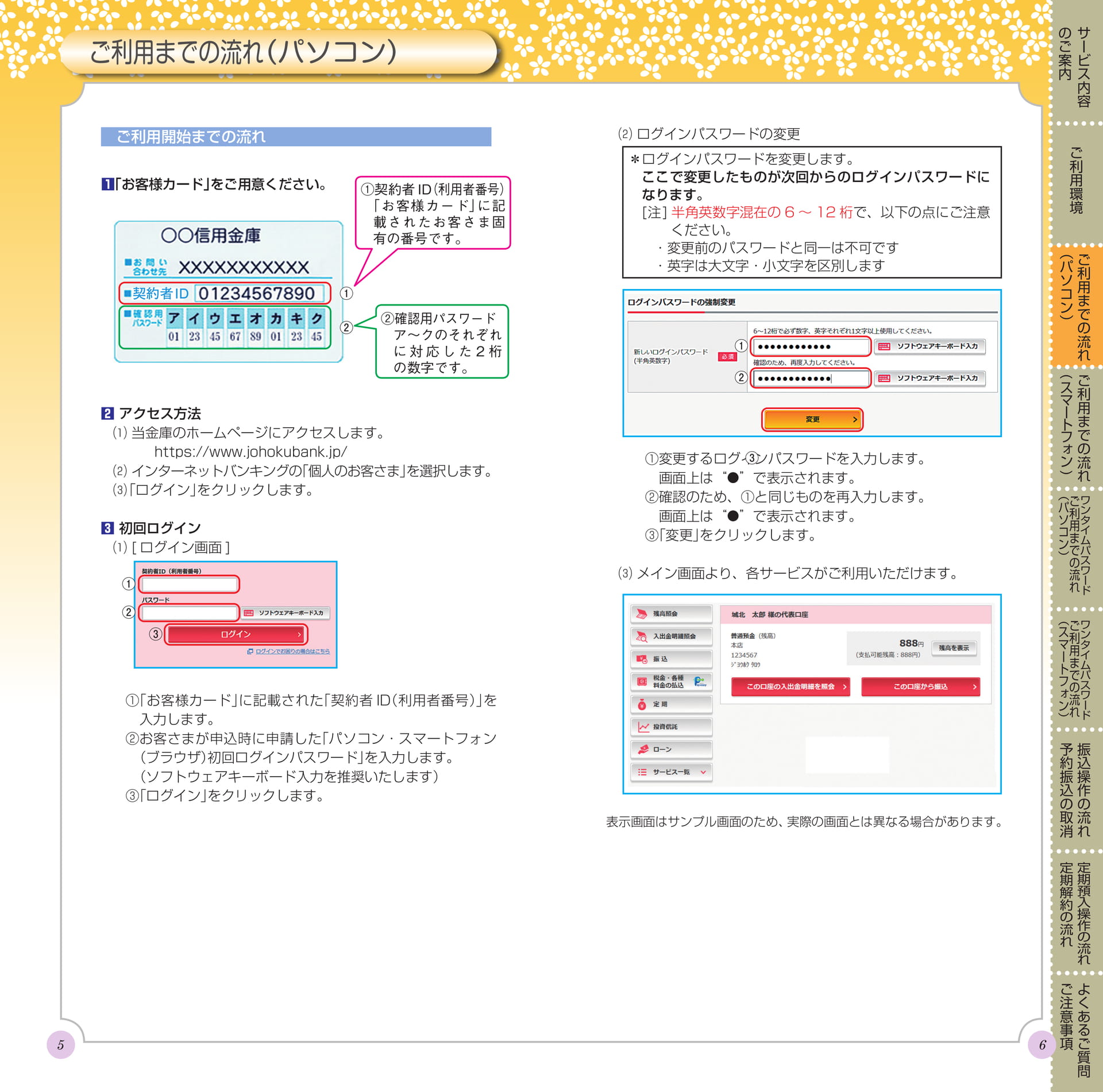Click the 888円 balance amount

[911, 643]
